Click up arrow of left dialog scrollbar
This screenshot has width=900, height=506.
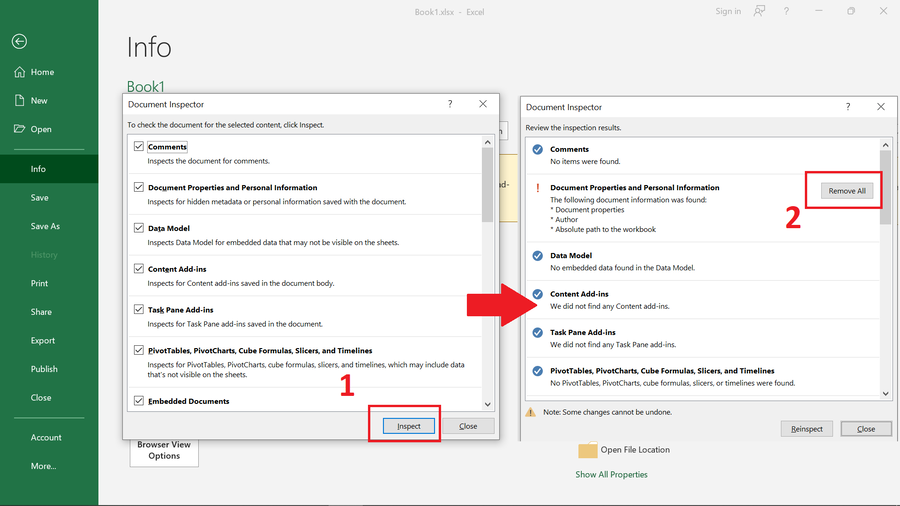coord(487,142)
